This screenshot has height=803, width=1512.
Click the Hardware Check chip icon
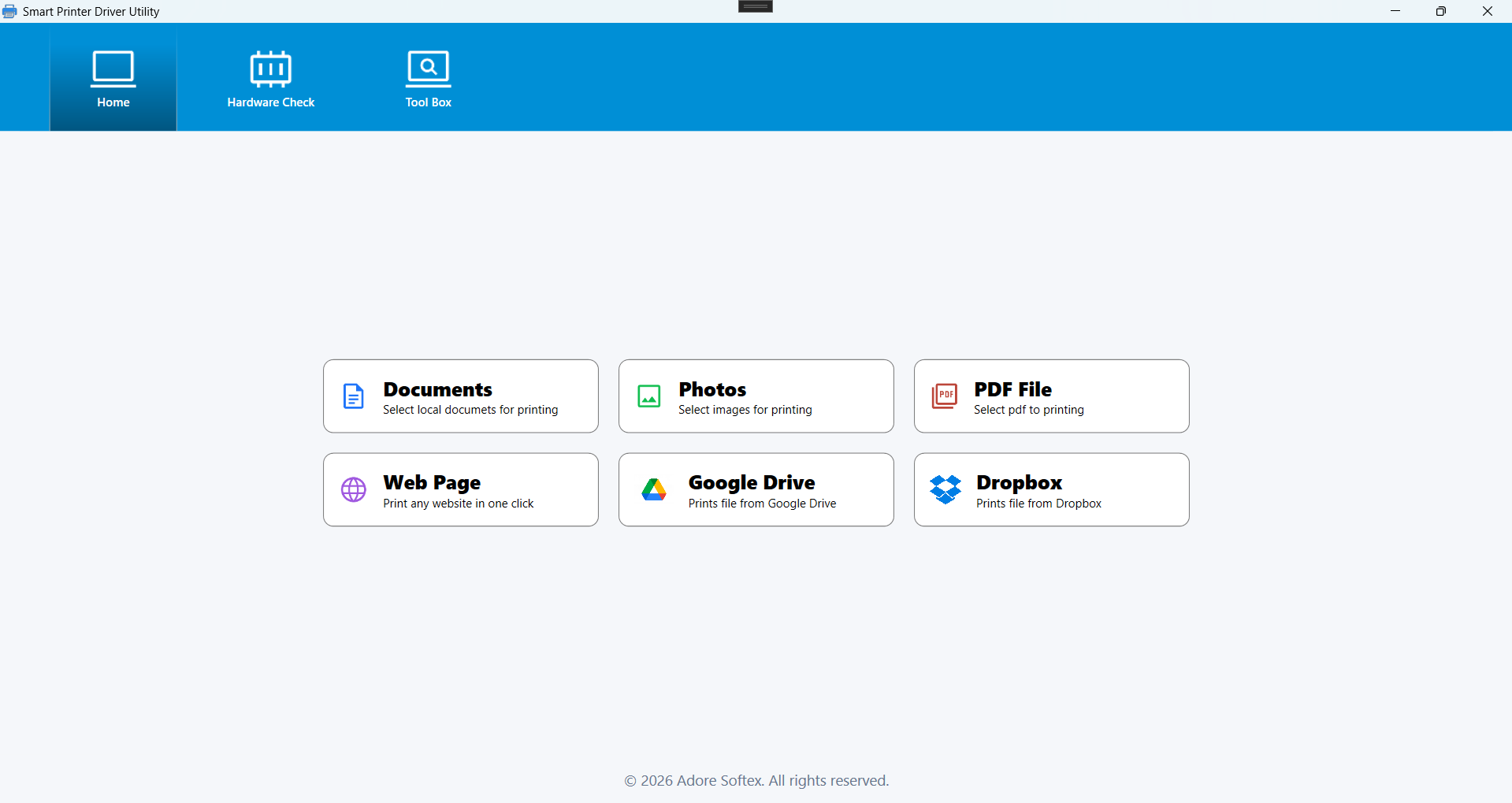click(270, 69)
